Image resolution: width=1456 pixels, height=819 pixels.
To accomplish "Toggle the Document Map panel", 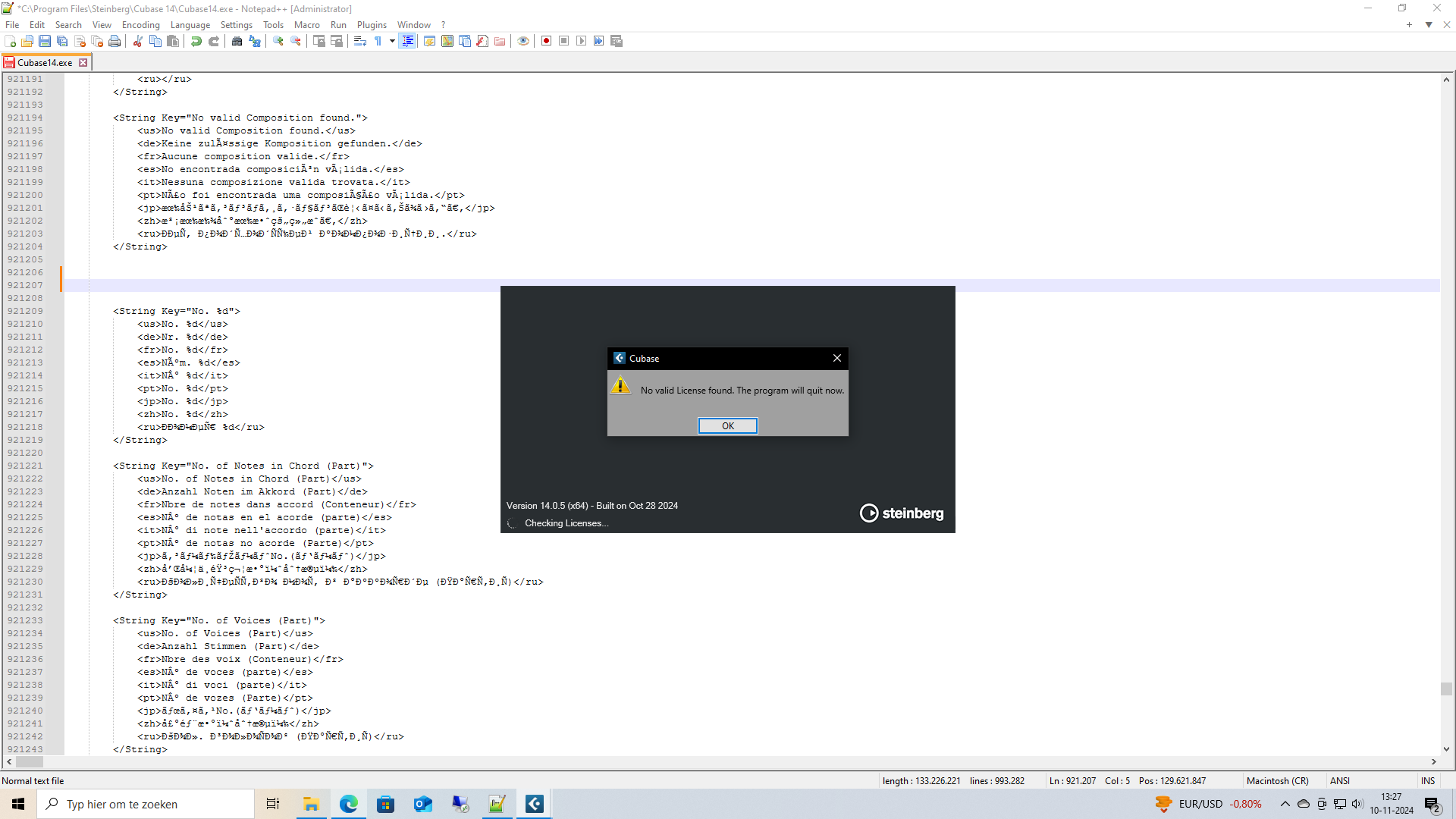I will [x=447, y=41].
